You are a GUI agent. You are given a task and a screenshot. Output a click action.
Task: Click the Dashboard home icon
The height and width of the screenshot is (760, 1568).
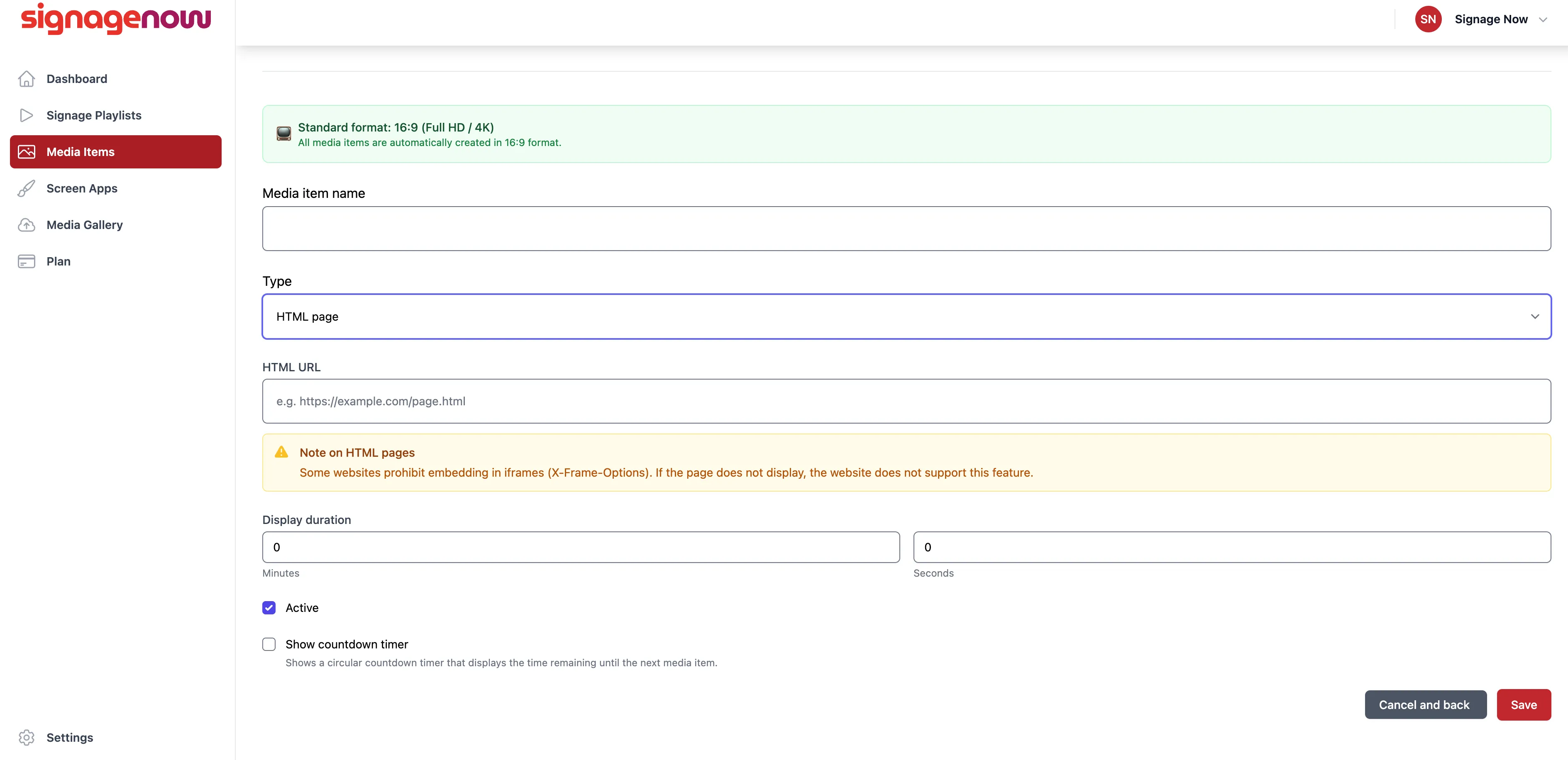[26, 78]
